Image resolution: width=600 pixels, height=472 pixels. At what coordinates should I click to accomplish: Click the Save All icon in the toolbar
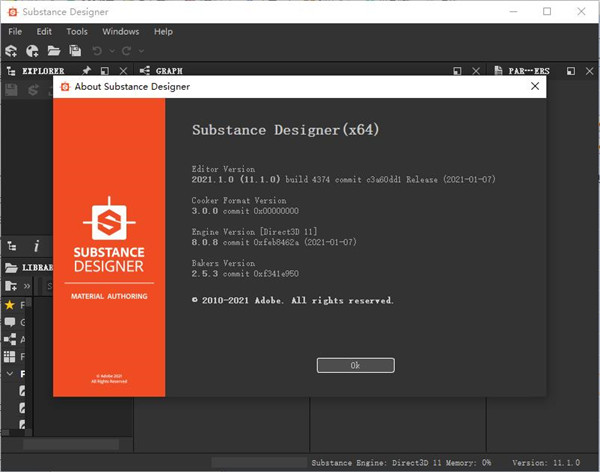75,50
